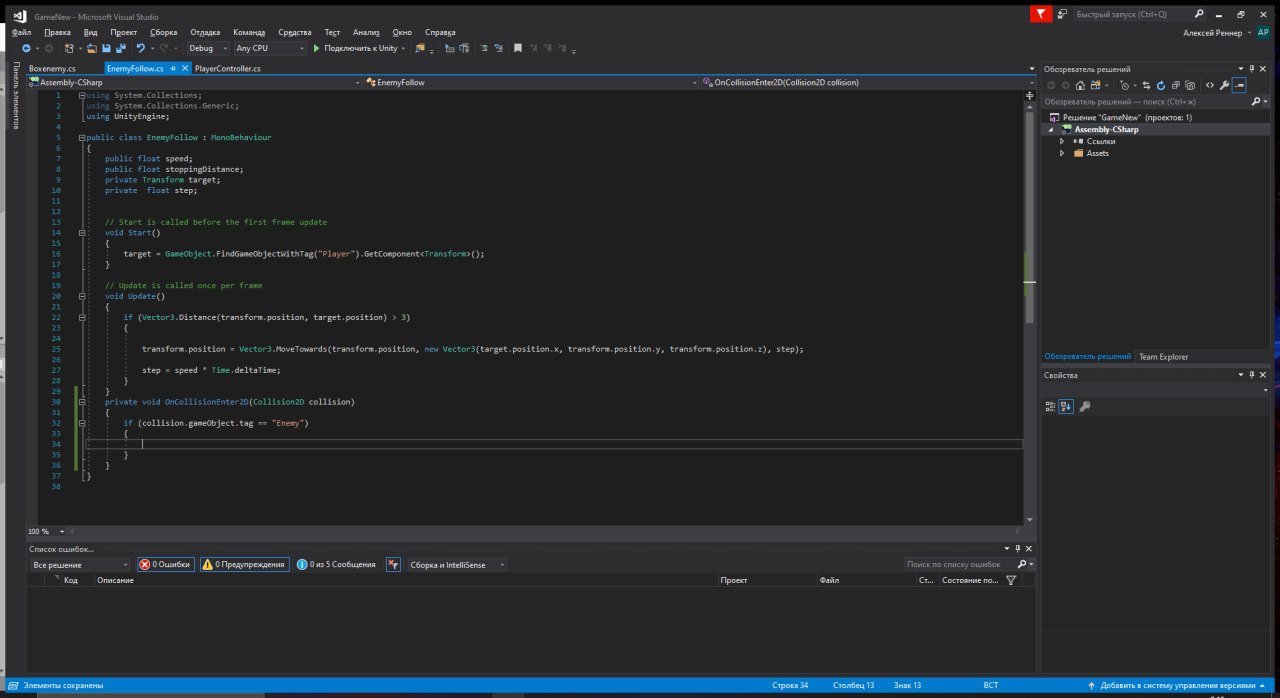
Task: Click the Collapse All icon in Solution Explorer
Action: click(x=1175, y=86)
